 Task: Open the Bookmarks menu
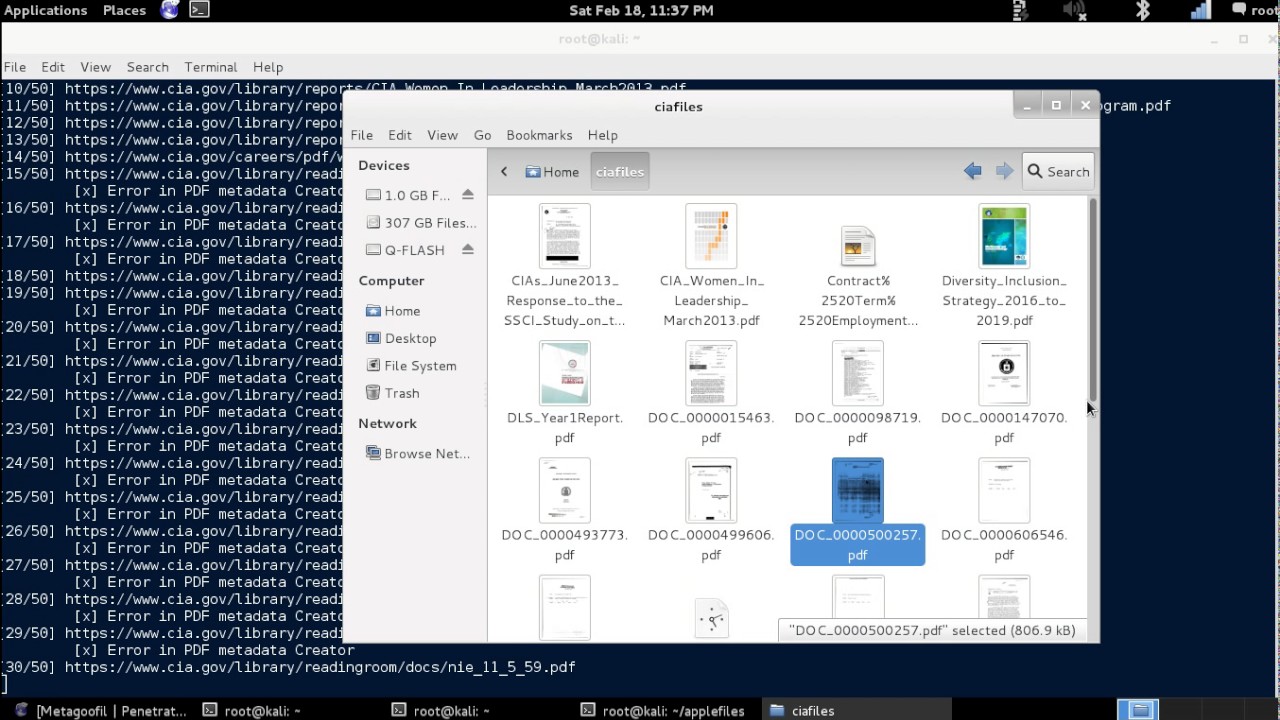(539, 135)
